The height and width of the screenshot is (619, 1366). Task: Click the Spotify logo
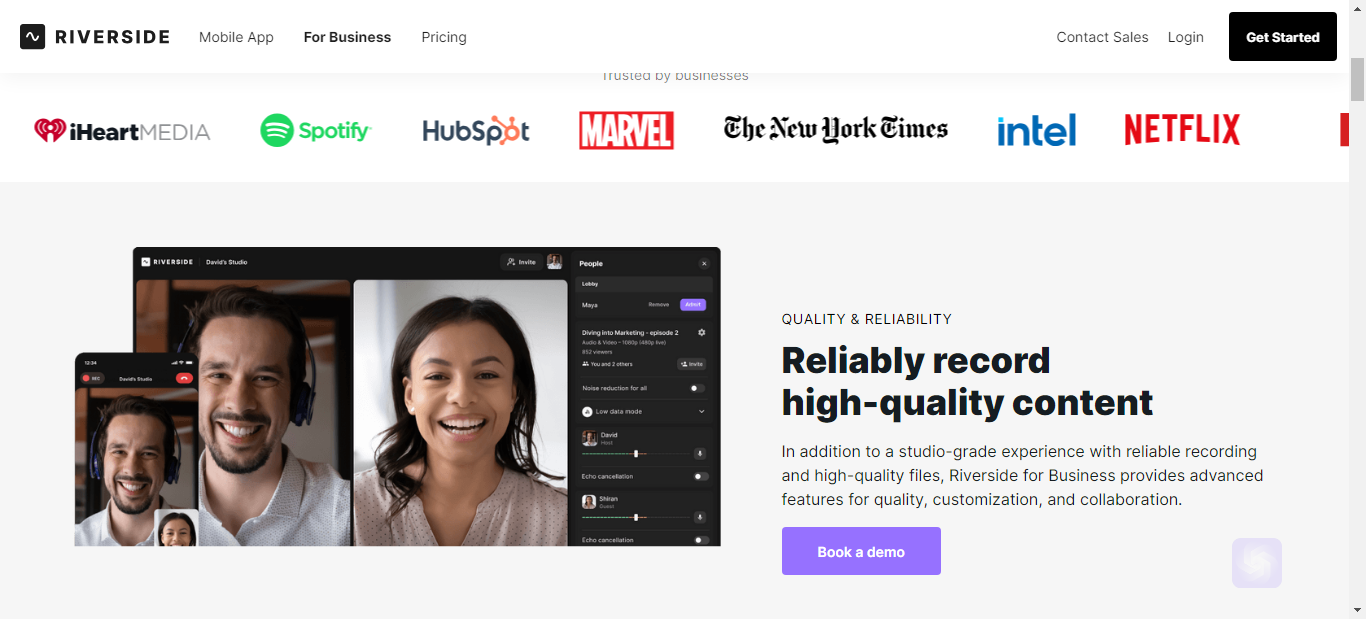click(x=316, y=130)
